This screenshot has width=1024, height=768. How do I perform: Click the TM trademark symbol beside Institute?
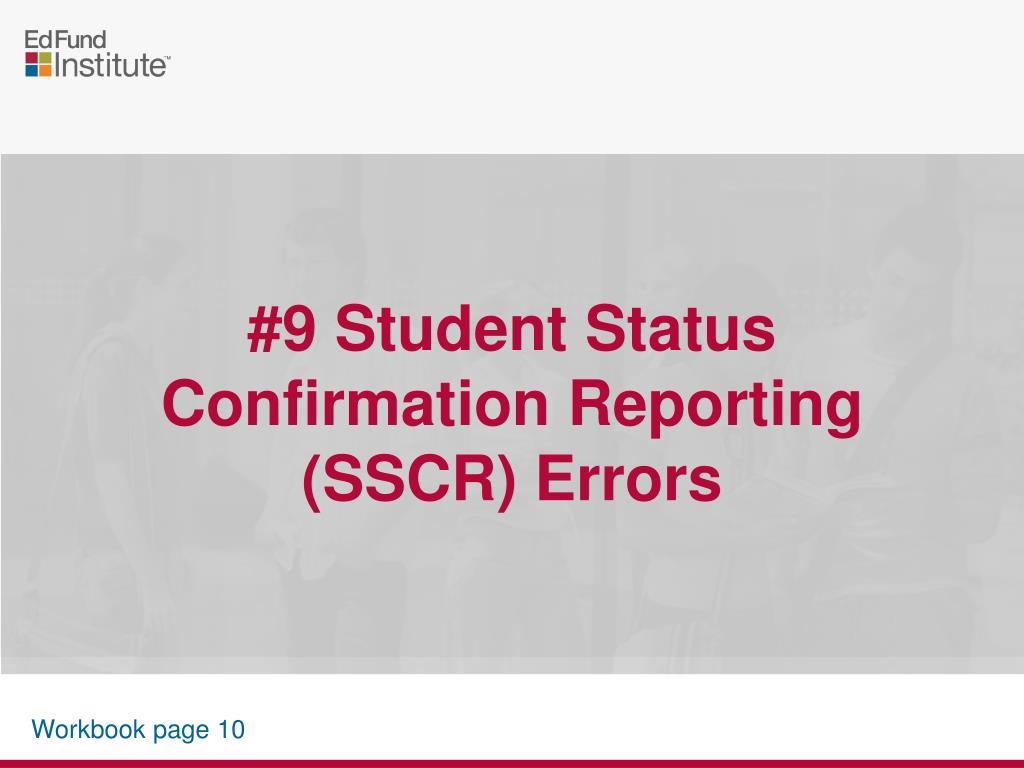pyautogui.click(x=167, y=58)
